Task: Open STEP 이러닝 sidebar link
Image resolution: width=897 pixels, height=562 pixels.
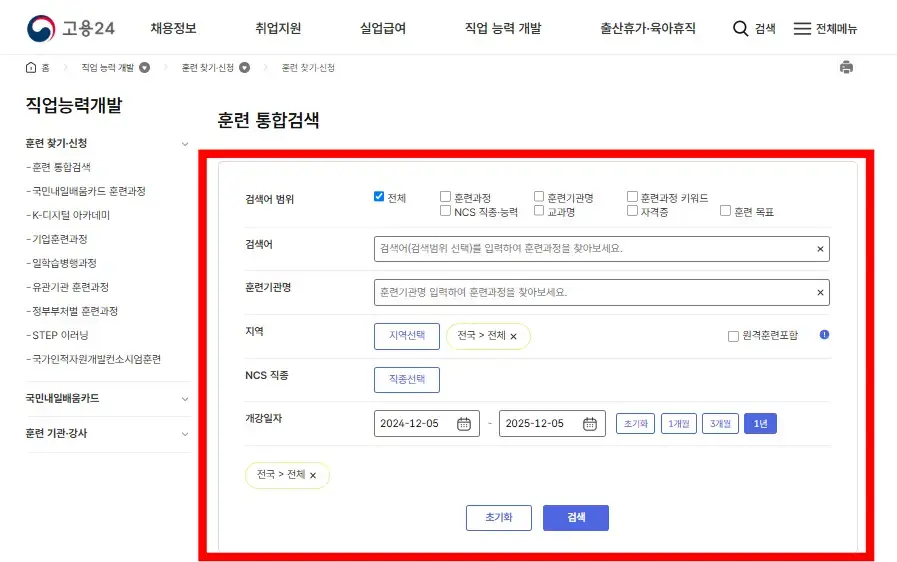Action: point(58,335)
